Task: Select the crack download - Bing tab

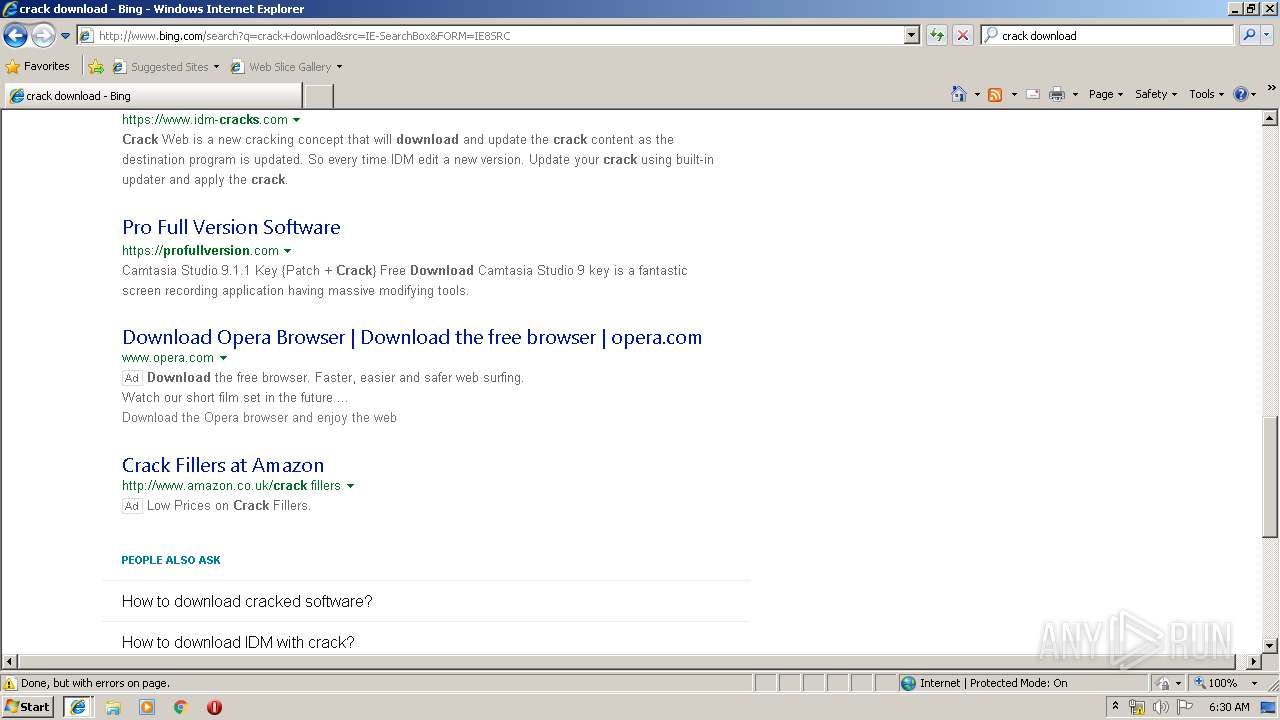Action: 152,96
